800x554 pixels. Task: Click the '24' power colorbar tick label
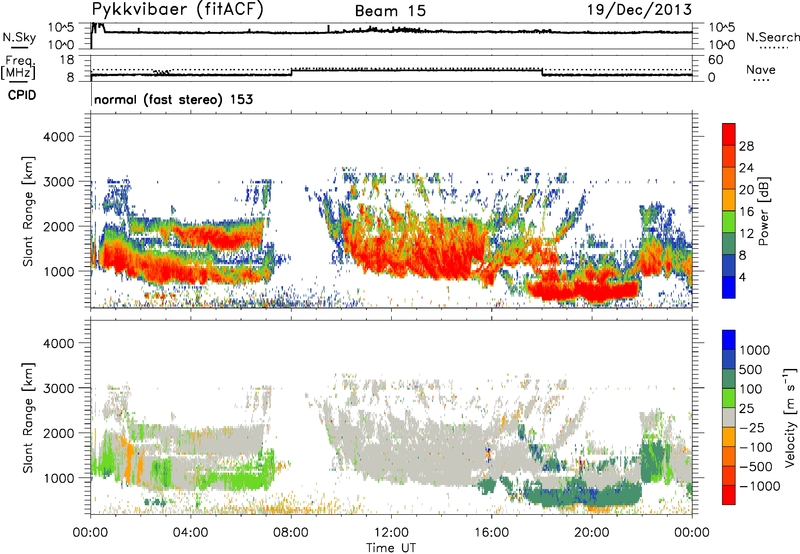746,168
